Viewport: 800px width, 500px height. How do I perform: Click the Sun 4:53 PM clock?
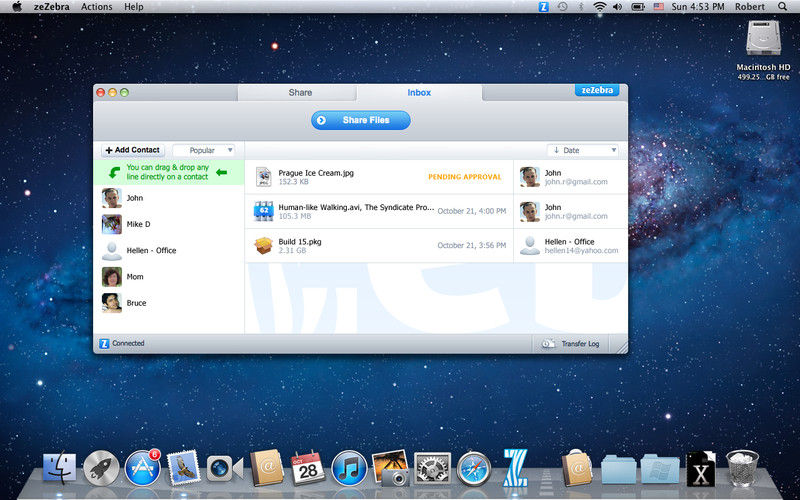698,7
